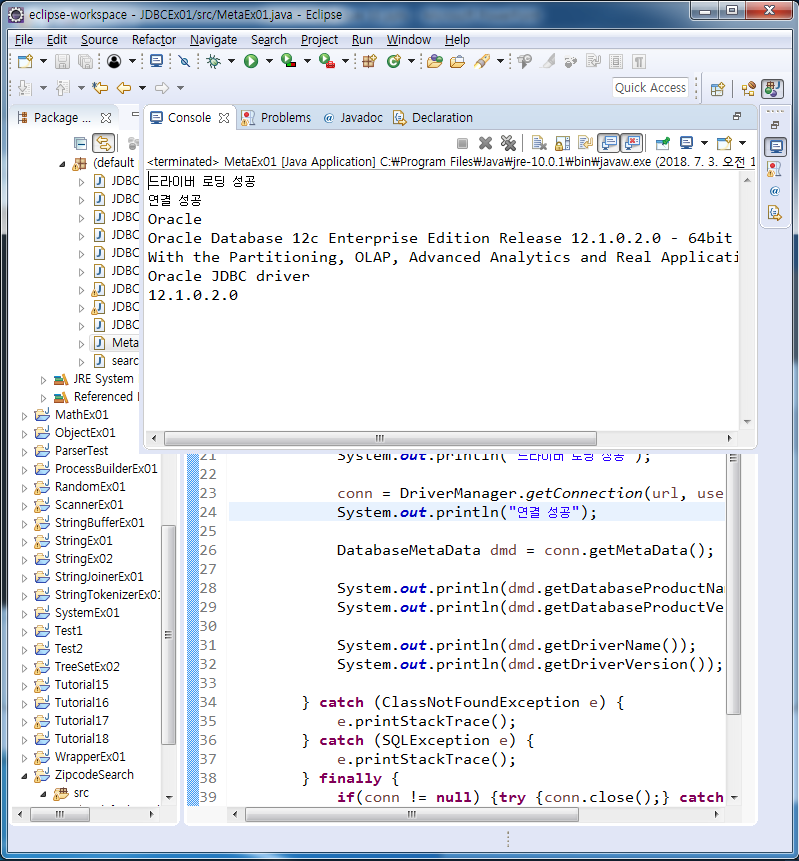799x861 pixels.
Task: Click the Open Task folder icon
Action: tap(457, 62)
